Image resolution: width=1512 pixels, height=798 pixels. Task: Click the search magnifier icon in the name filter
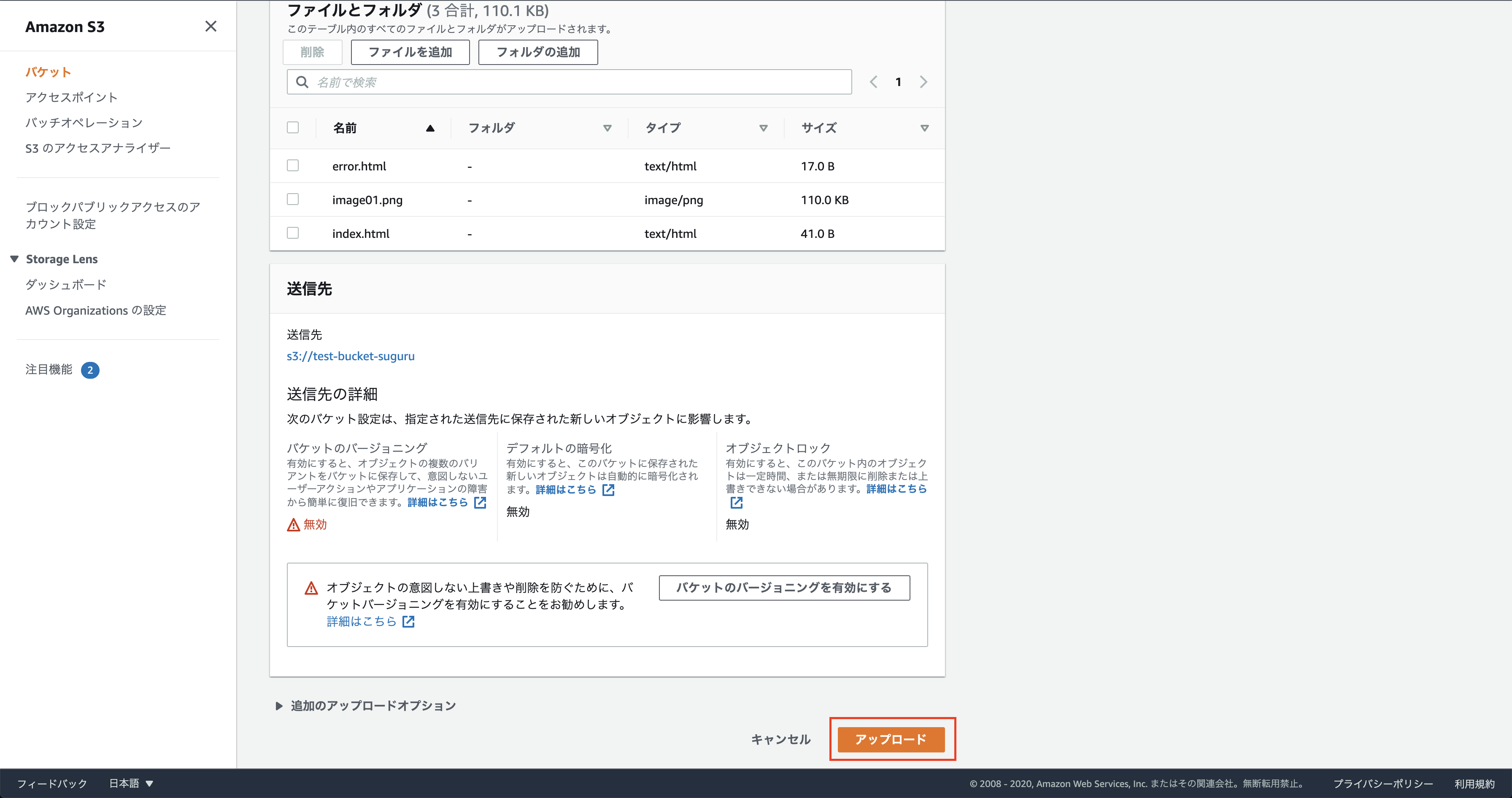click(x=302, y=82)
